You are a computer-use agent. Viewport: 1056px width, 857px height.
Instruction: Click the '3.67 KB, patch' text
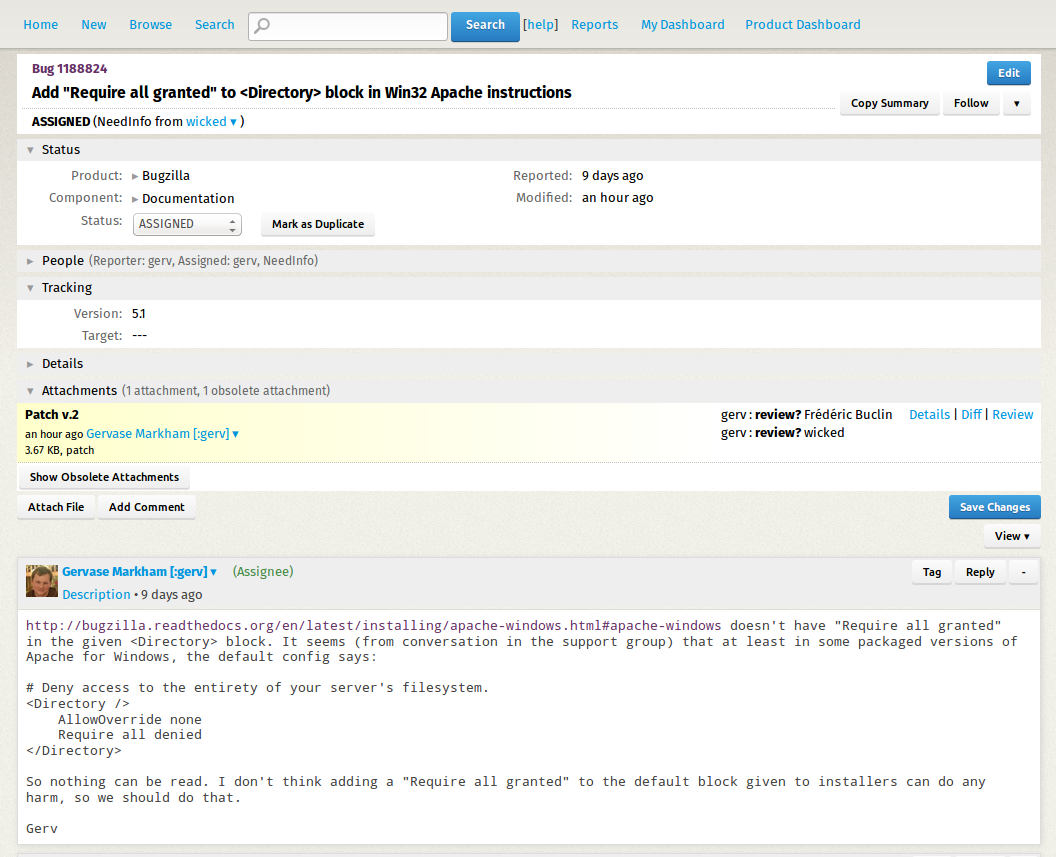59,450
